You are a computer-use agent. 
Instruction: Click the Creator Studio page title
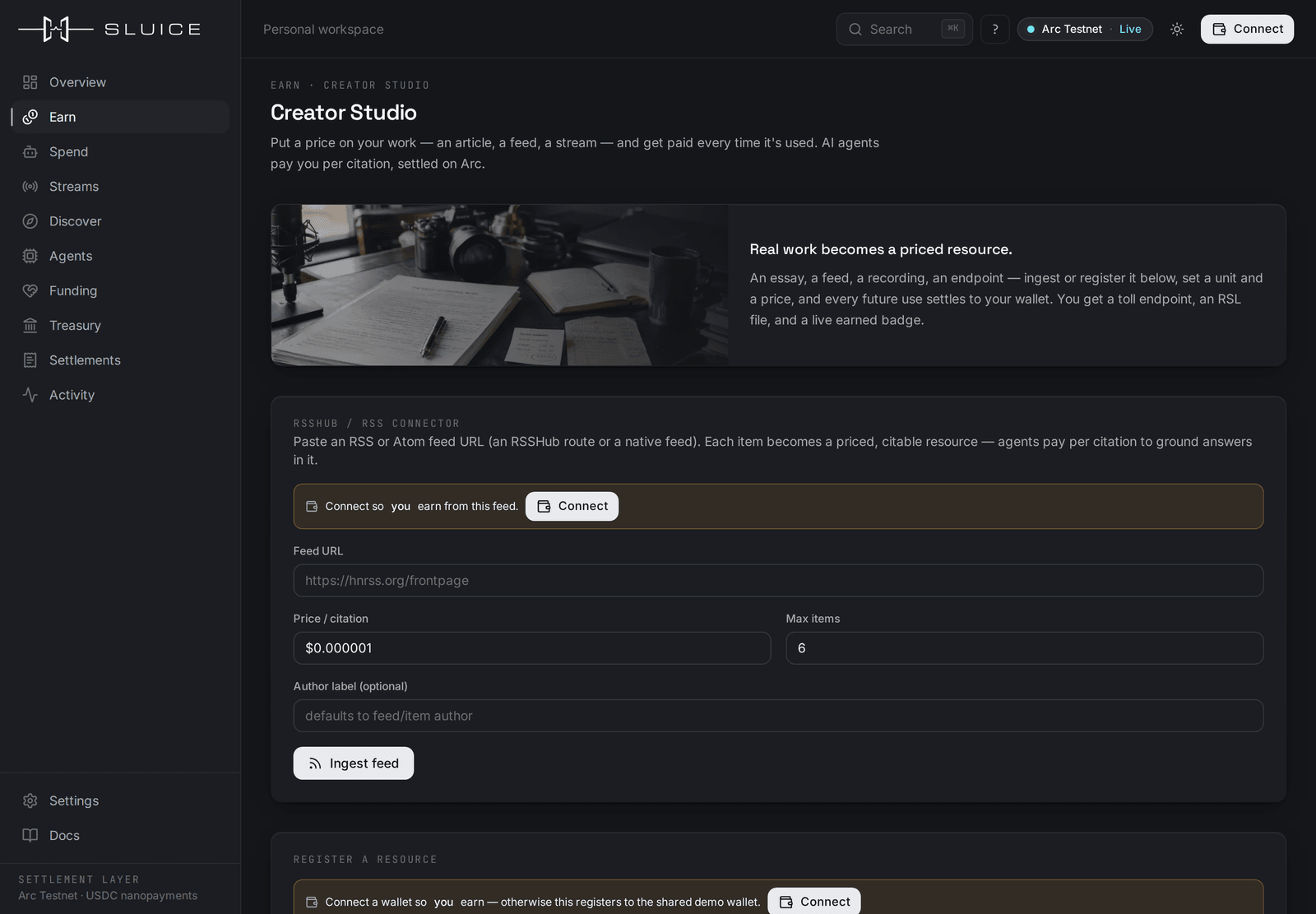tap(344, 113)
